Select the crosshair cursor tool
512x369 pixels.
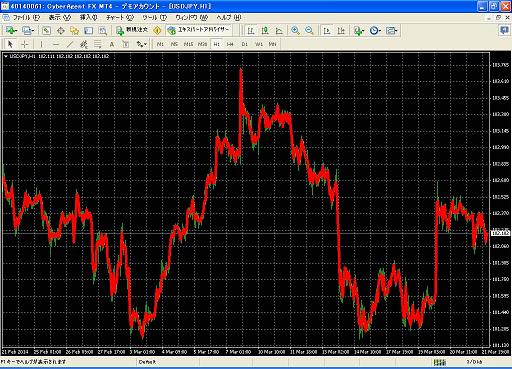point(24,44)
